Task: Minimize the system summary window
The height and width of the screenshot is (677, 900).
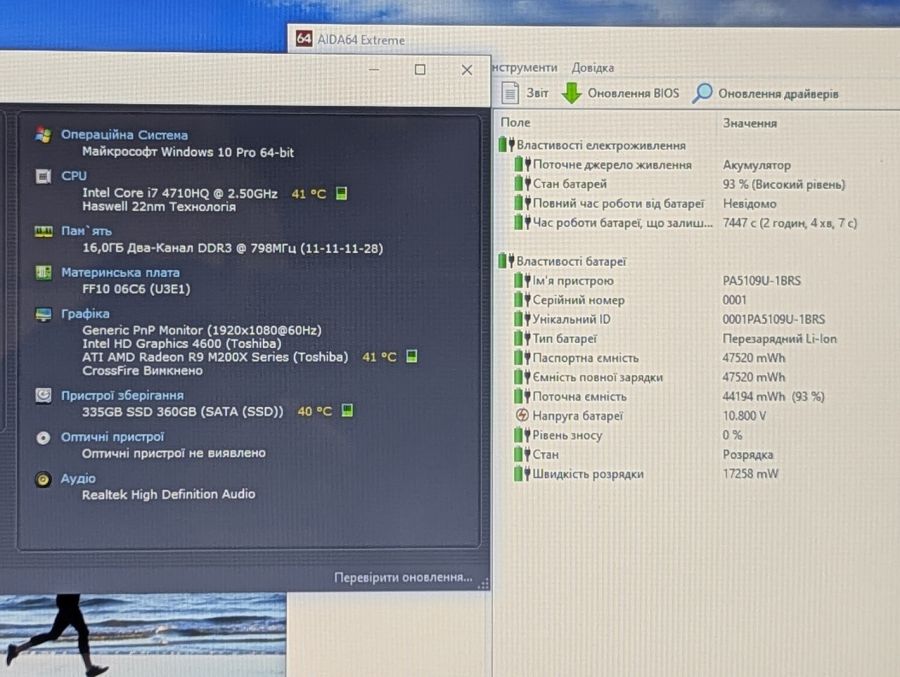Action: [x=374, y=69]
